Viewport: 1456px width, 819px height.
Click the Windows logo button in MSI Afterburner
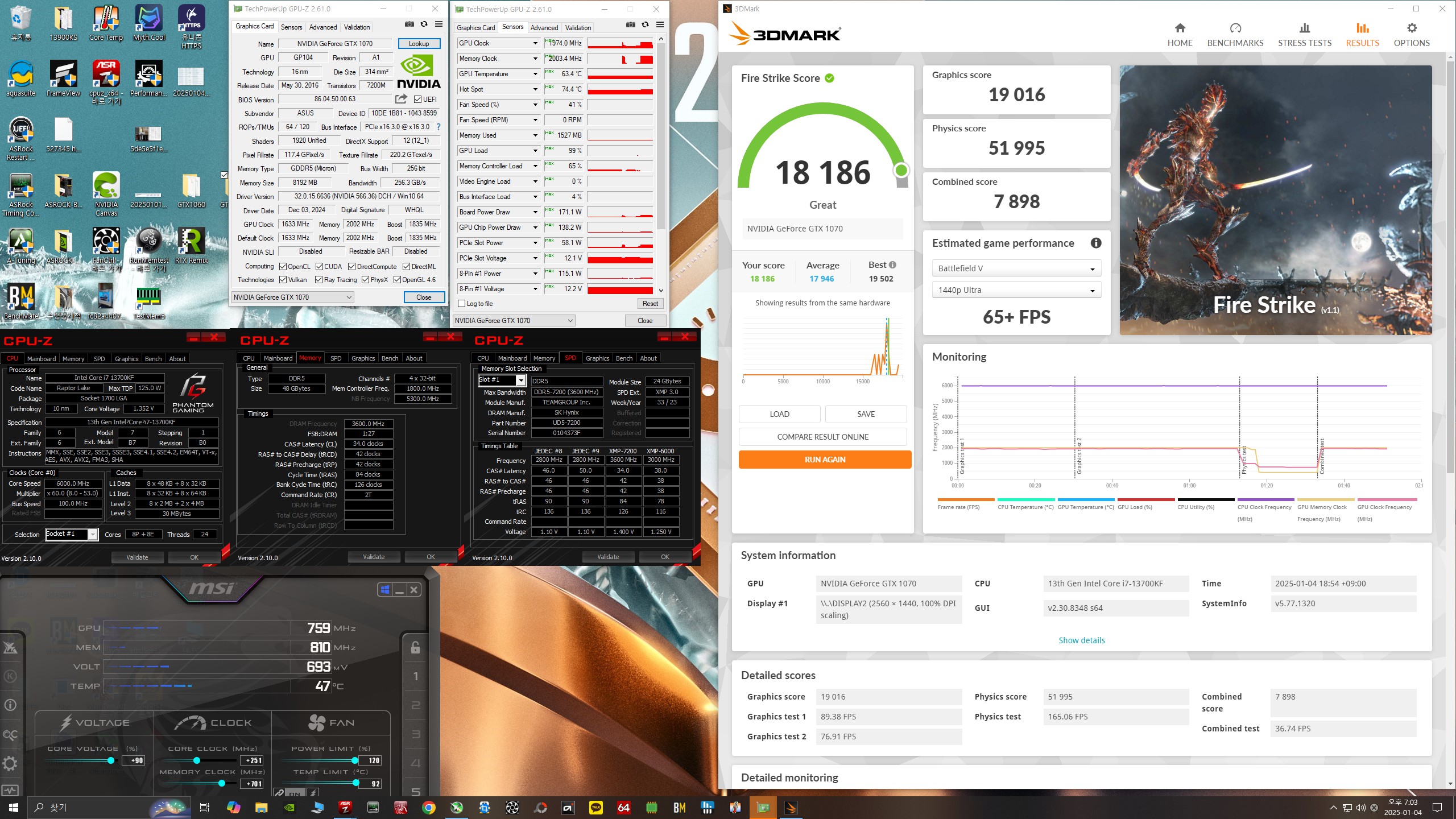tap(385, 590)
